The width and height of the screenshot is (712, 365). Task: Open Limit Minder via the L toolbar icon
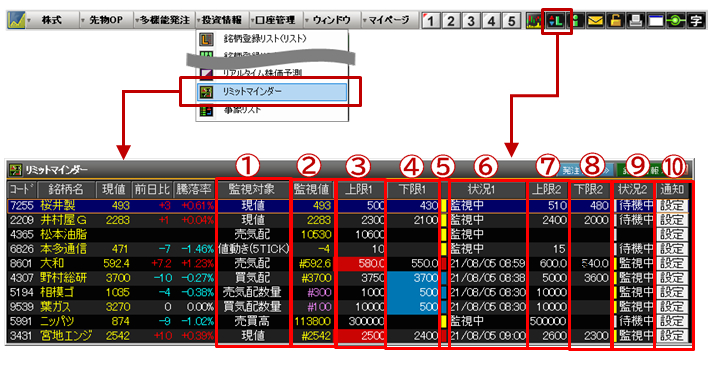pos(556,21)
